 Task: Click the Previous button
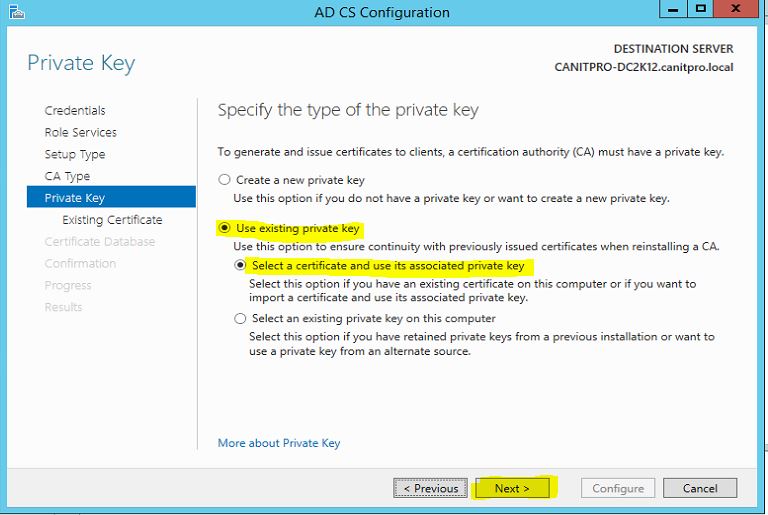[431, 488]
